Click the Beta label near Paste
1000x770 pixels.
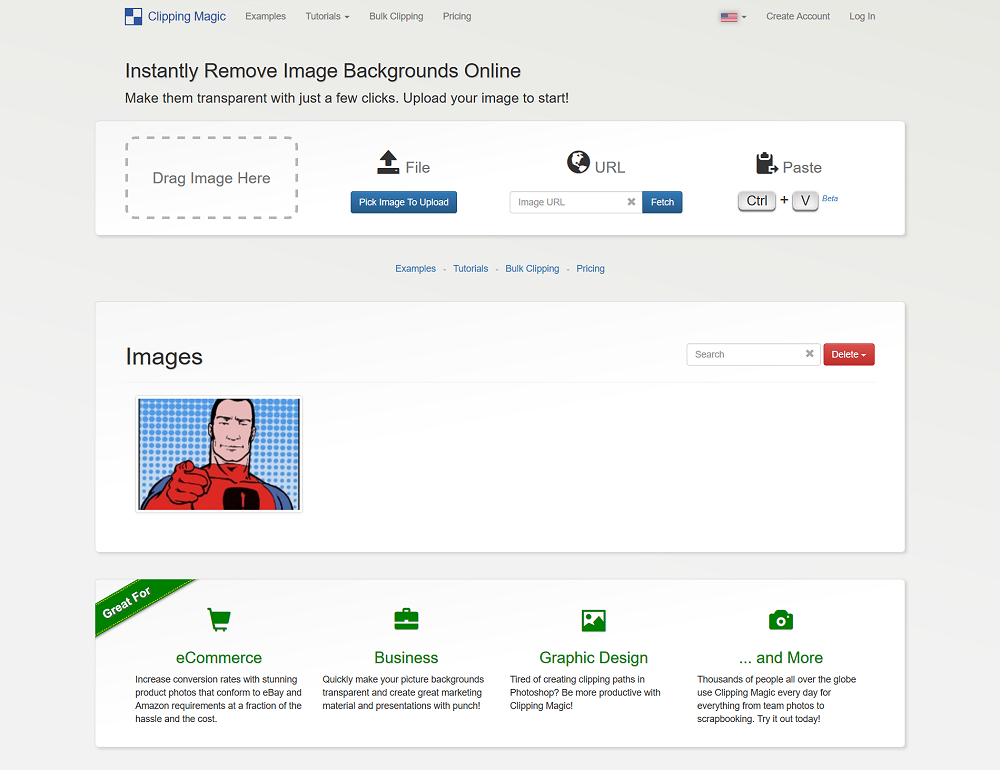[x=830, y=198]
